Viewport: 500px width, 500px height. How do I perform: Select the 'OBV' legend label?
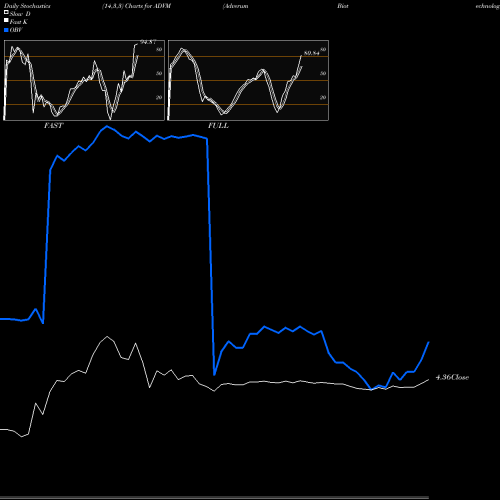pyautogui.click(x=16, y=30)
